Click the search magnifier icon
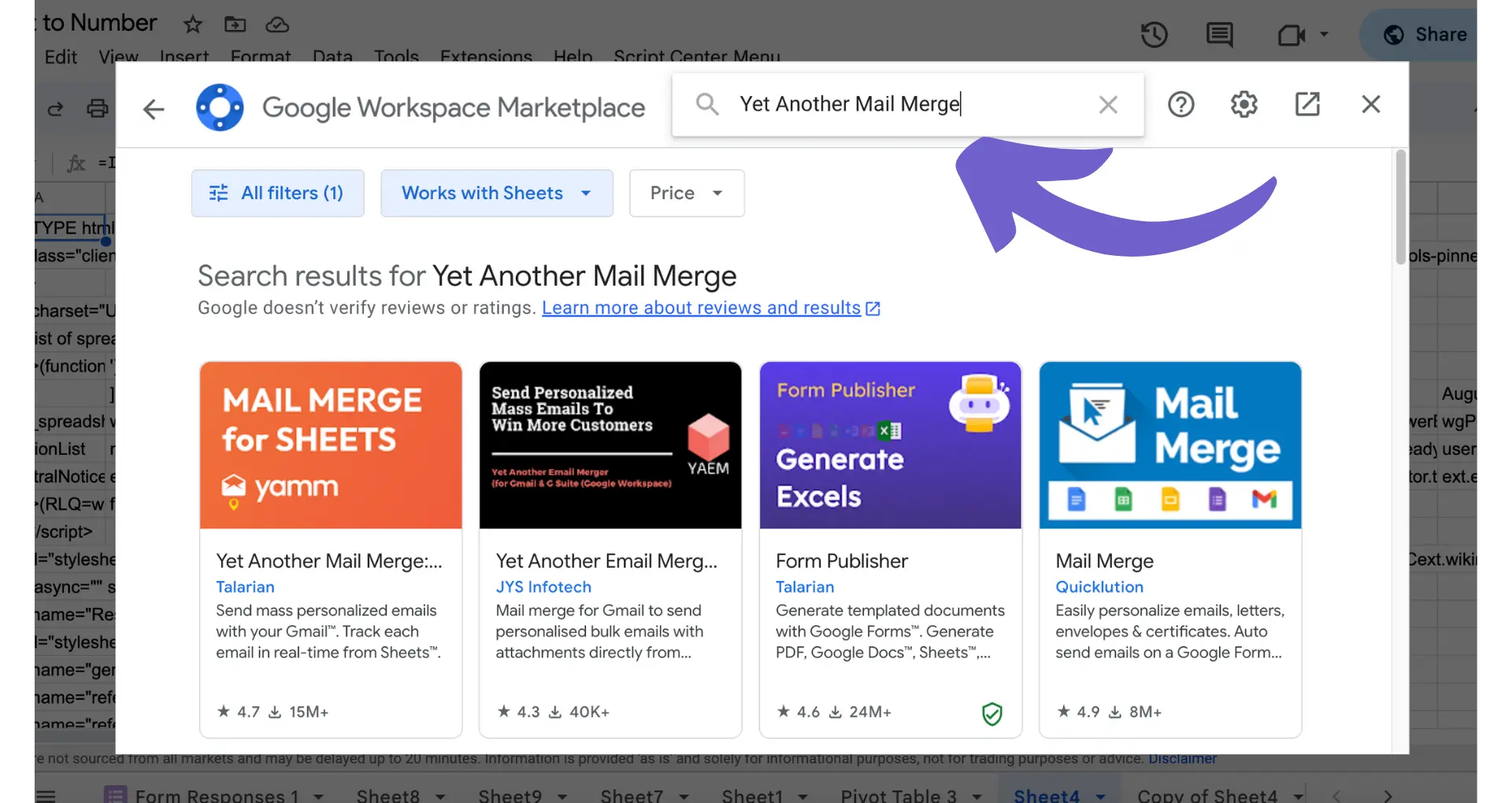This screenshot has height=803, width=1512. click(707, 104)
